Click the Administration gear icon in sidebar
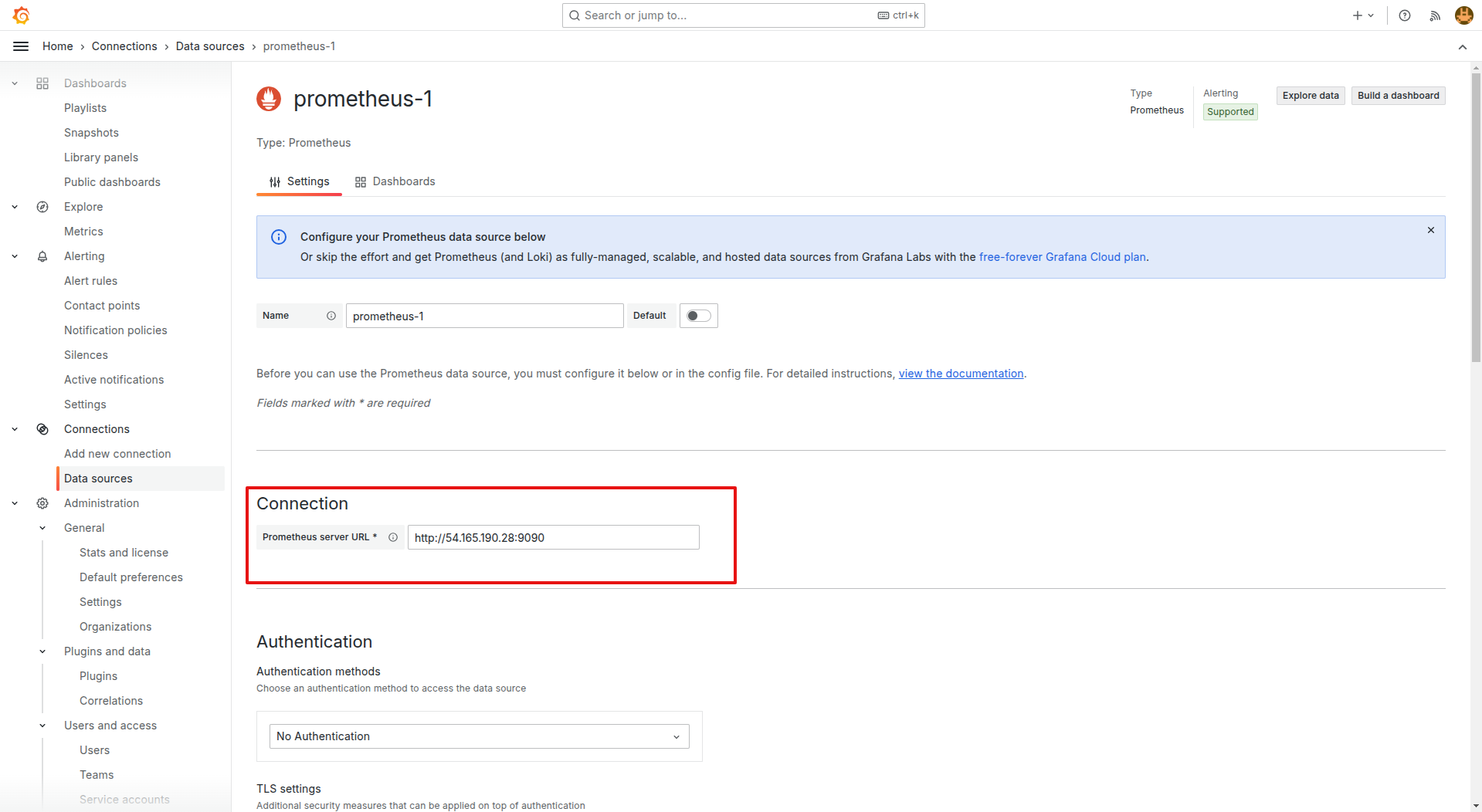This screenshot has width=1482, height=812. point(42,503)
